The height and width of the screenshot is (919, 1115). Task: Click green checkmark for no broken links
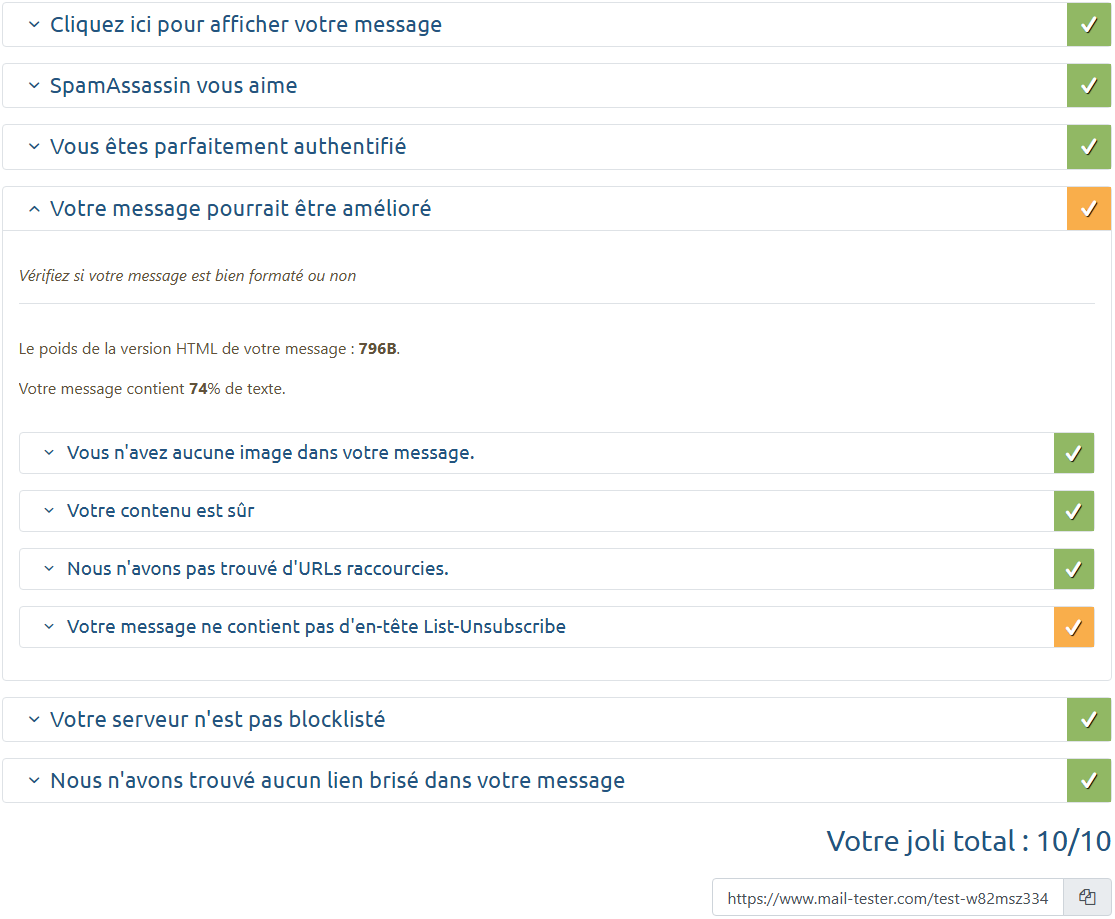click(1089, 781)
